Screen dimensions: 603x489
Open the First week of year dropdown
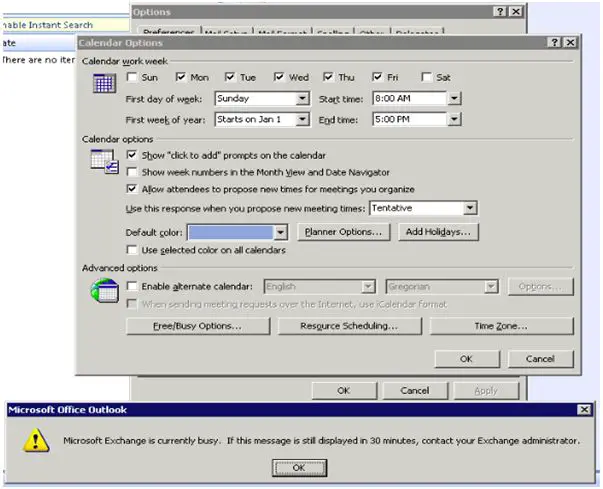pyautogui.click(x=303, y=119)
